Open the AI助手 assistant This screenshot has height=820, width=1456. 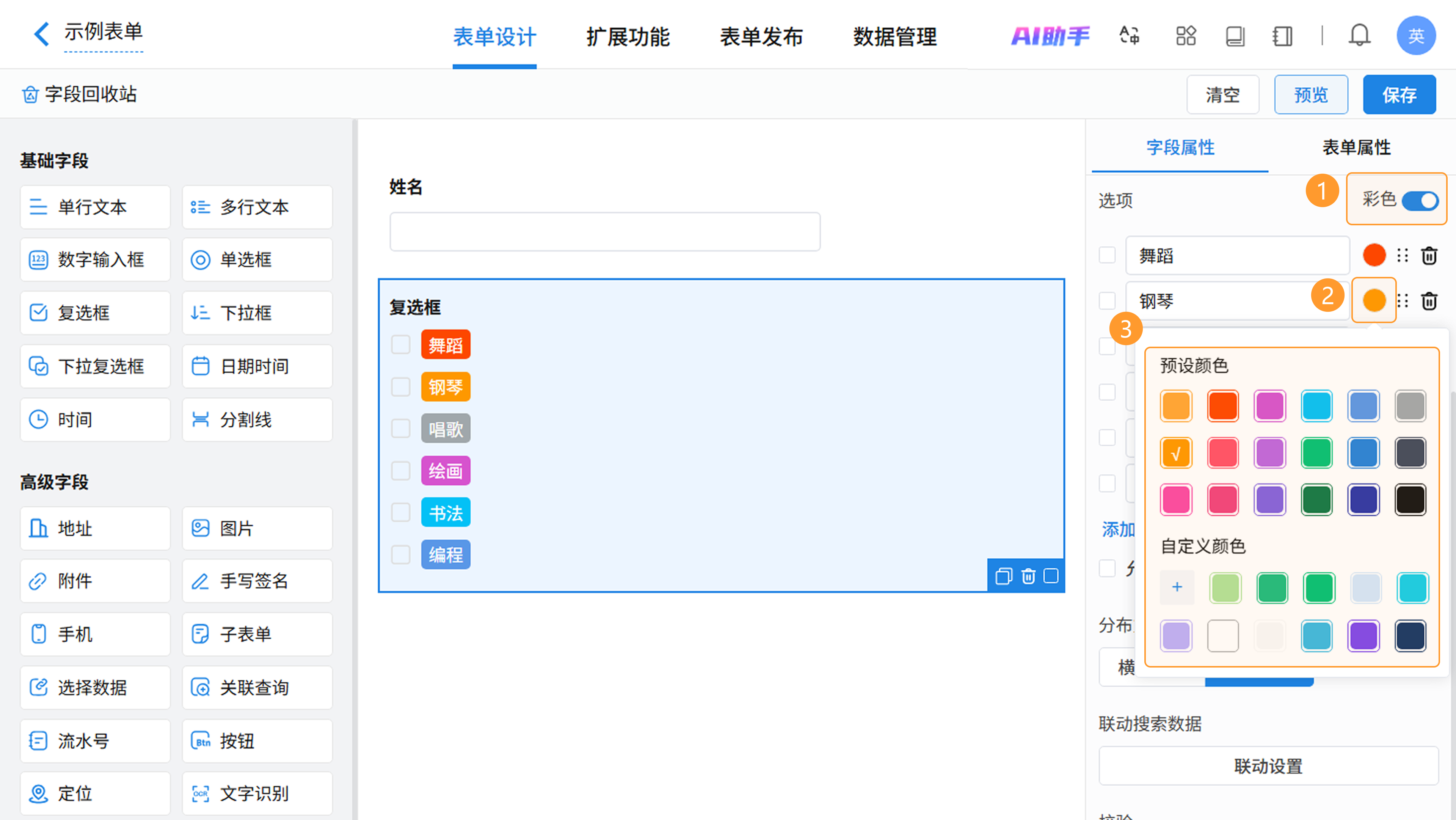click(x=1050, y=36)
